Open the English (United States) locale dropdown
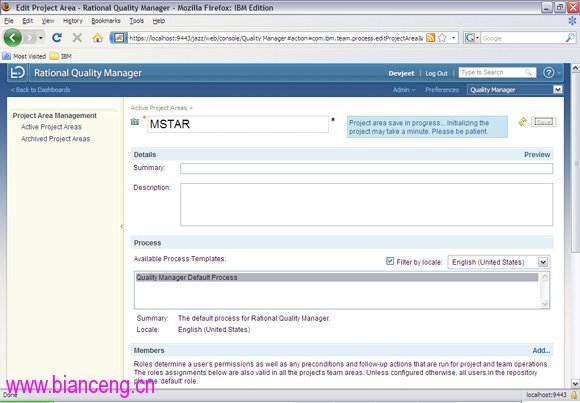Image resolution: width=580 pixels, height=403 pixels. [x=499, y=262]
